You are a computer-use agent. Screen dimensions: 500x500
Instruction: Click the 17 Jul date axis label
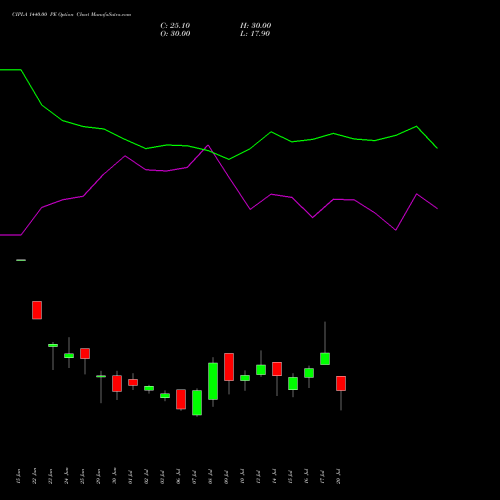coord(322,476)
